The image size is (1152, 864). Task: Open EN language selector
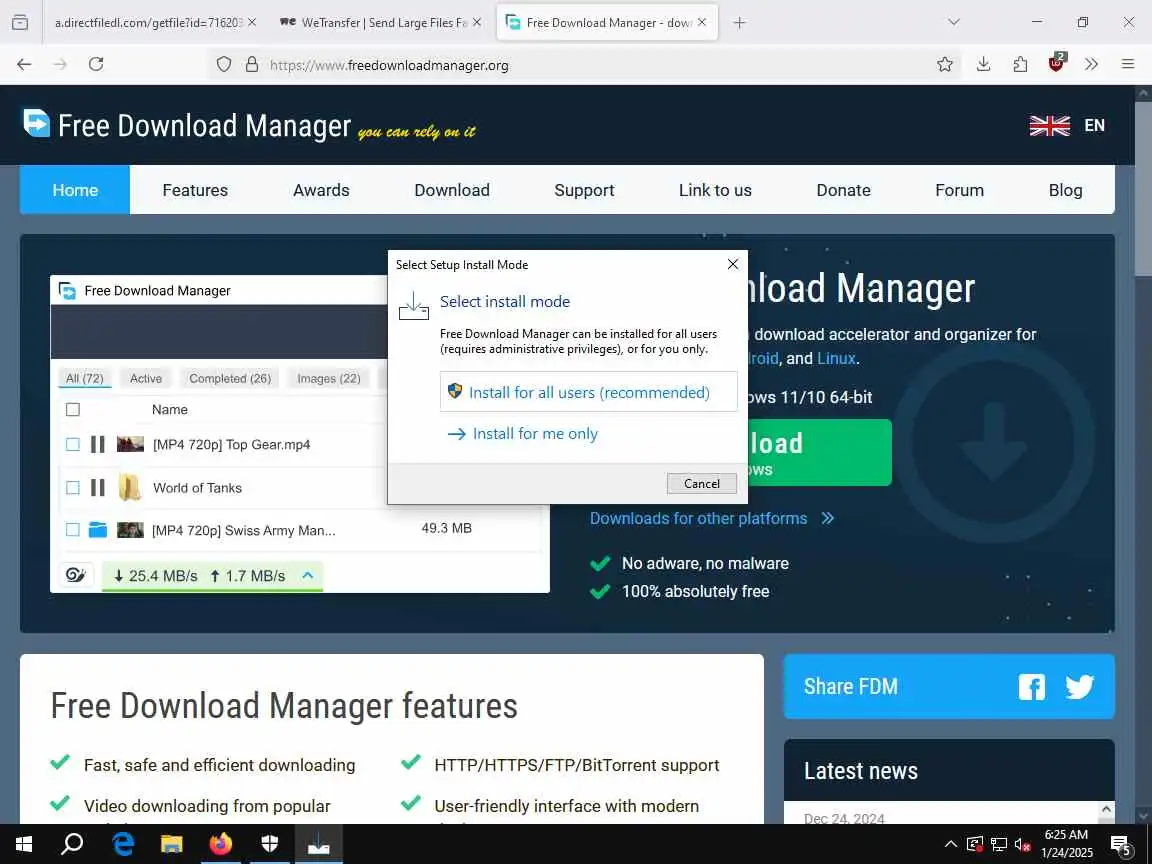click(x=1095, y=126)
